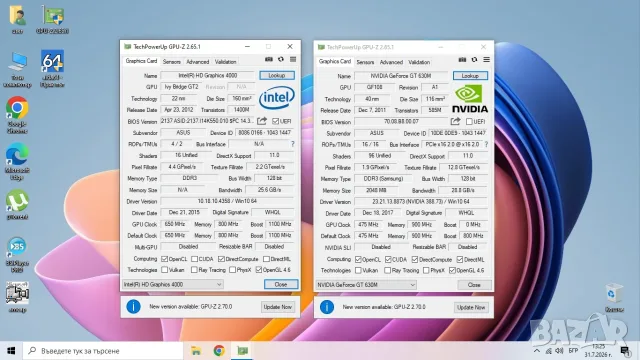Viewport: 640px width, 360px height.
Task: Click Lookup button in Intel window
Action: [277, 76]
